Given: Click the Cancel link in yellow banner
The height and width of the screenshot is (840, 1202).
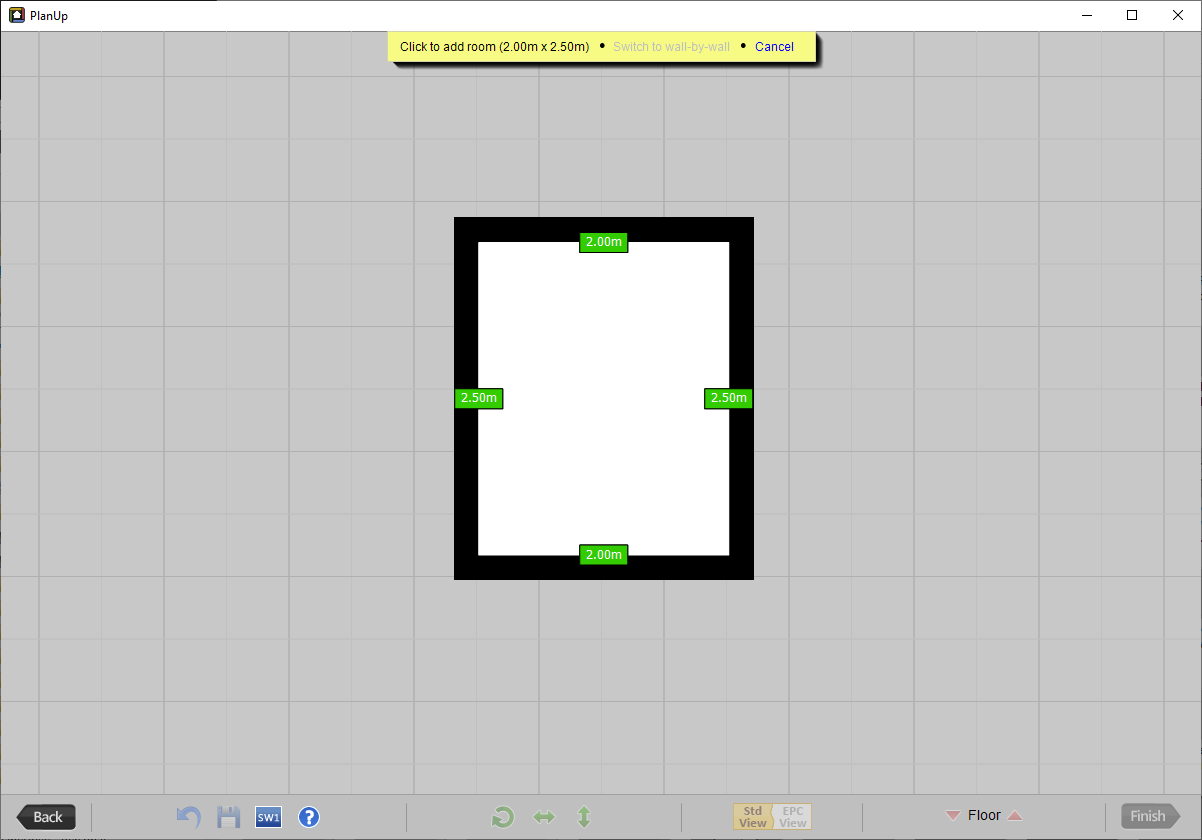Looking at the screenshot, I should click(x=774, y=47).
